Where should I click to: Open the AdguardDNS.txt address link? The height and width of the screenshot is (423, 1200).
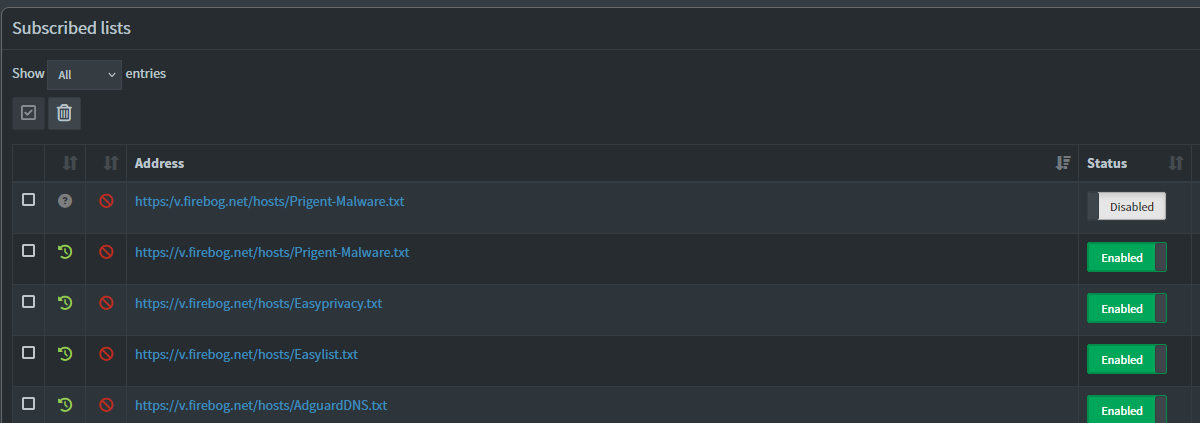click(x=260, y=405)
